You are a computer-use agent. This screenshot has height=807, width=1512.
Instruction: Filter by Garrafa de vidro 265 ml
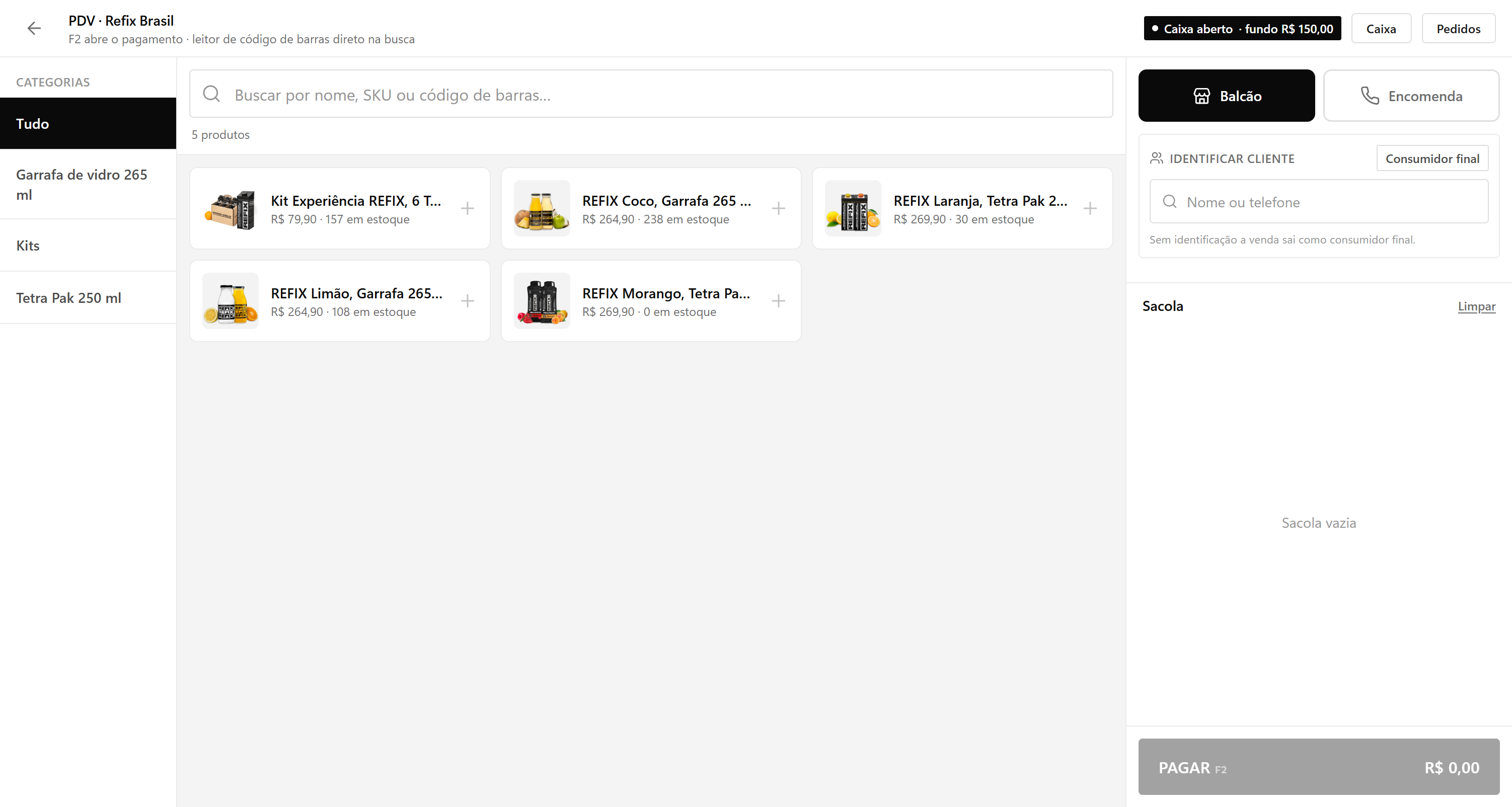coord(88,184)
